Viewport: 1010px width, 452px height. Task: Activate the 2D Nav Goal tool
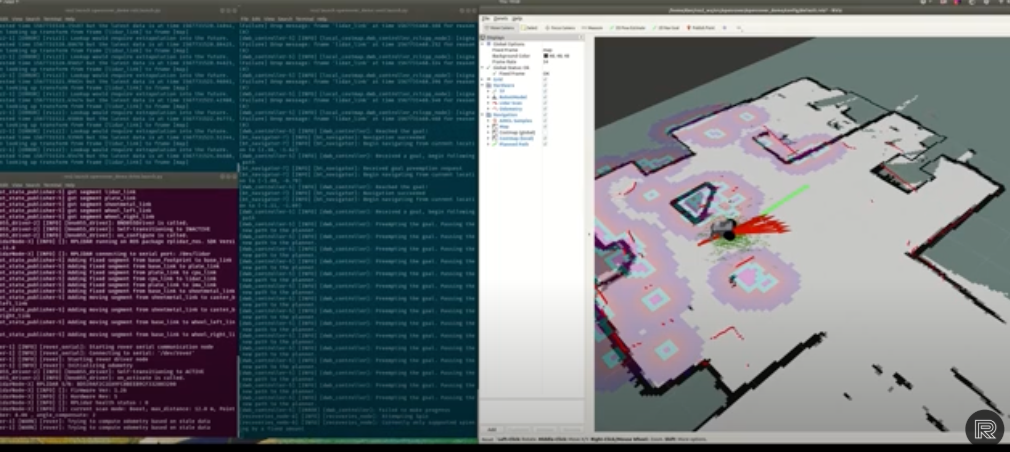point(665,28)
